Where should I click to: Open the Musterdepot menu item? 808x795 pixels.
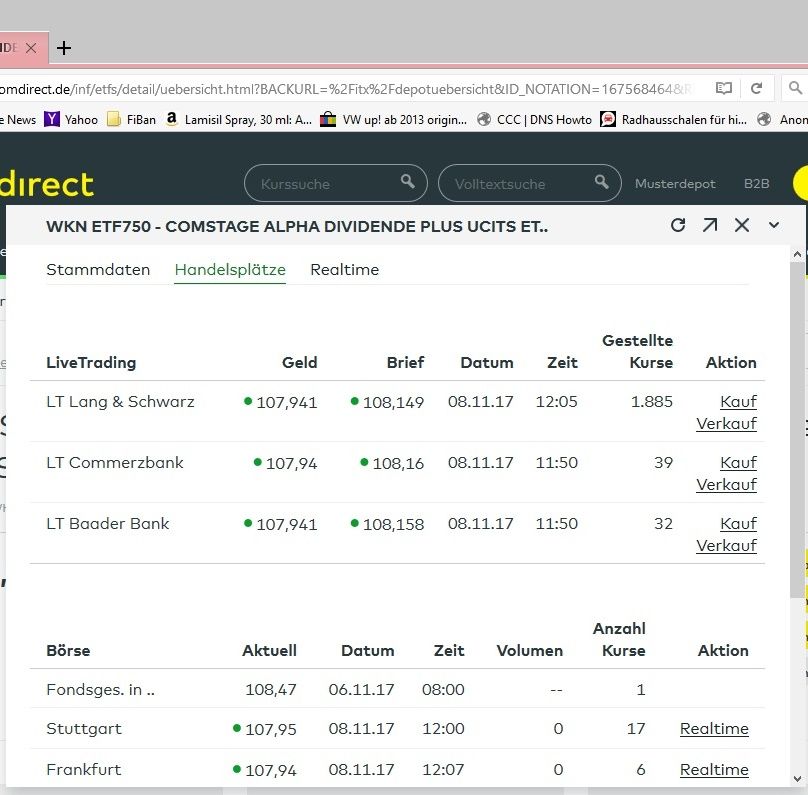(675, 184)
